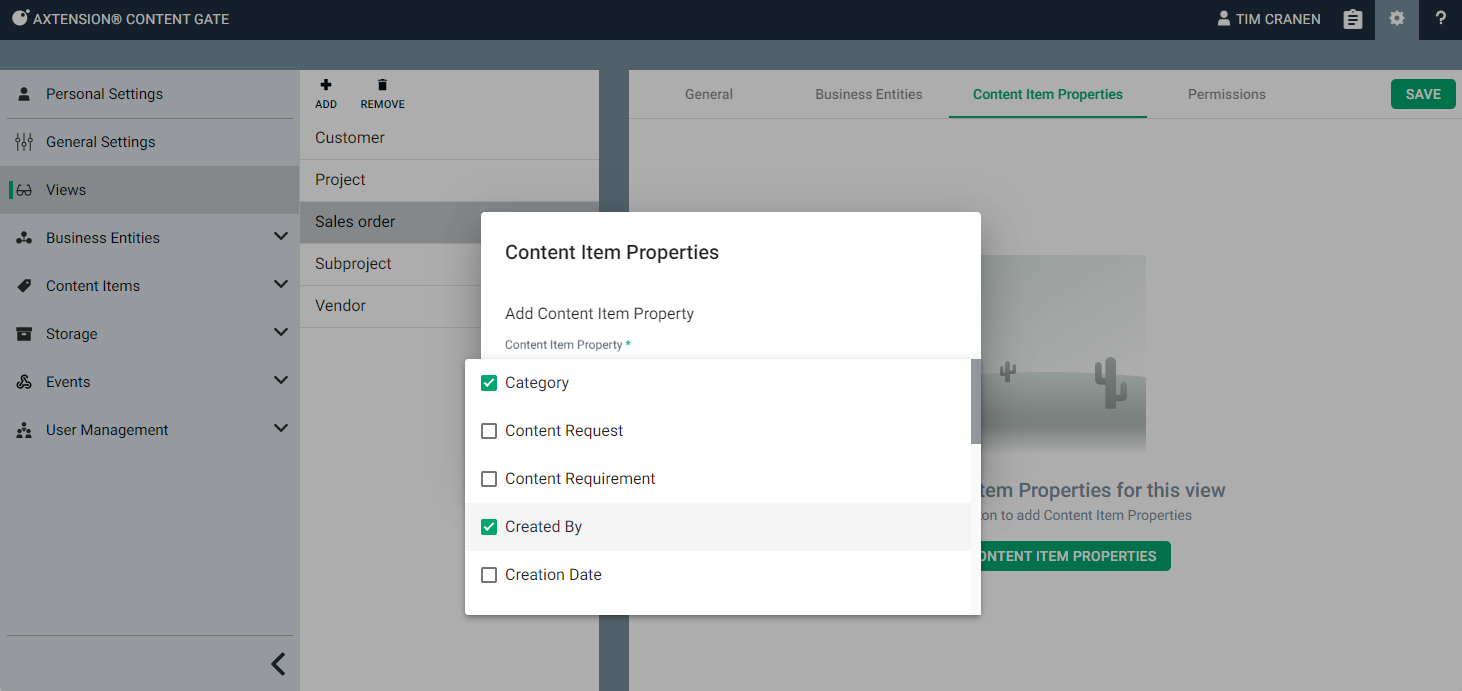The width and height of the screenshot is (1462, 691).
Task: Click the Add plus icon
Action: [x=326, y=86]
